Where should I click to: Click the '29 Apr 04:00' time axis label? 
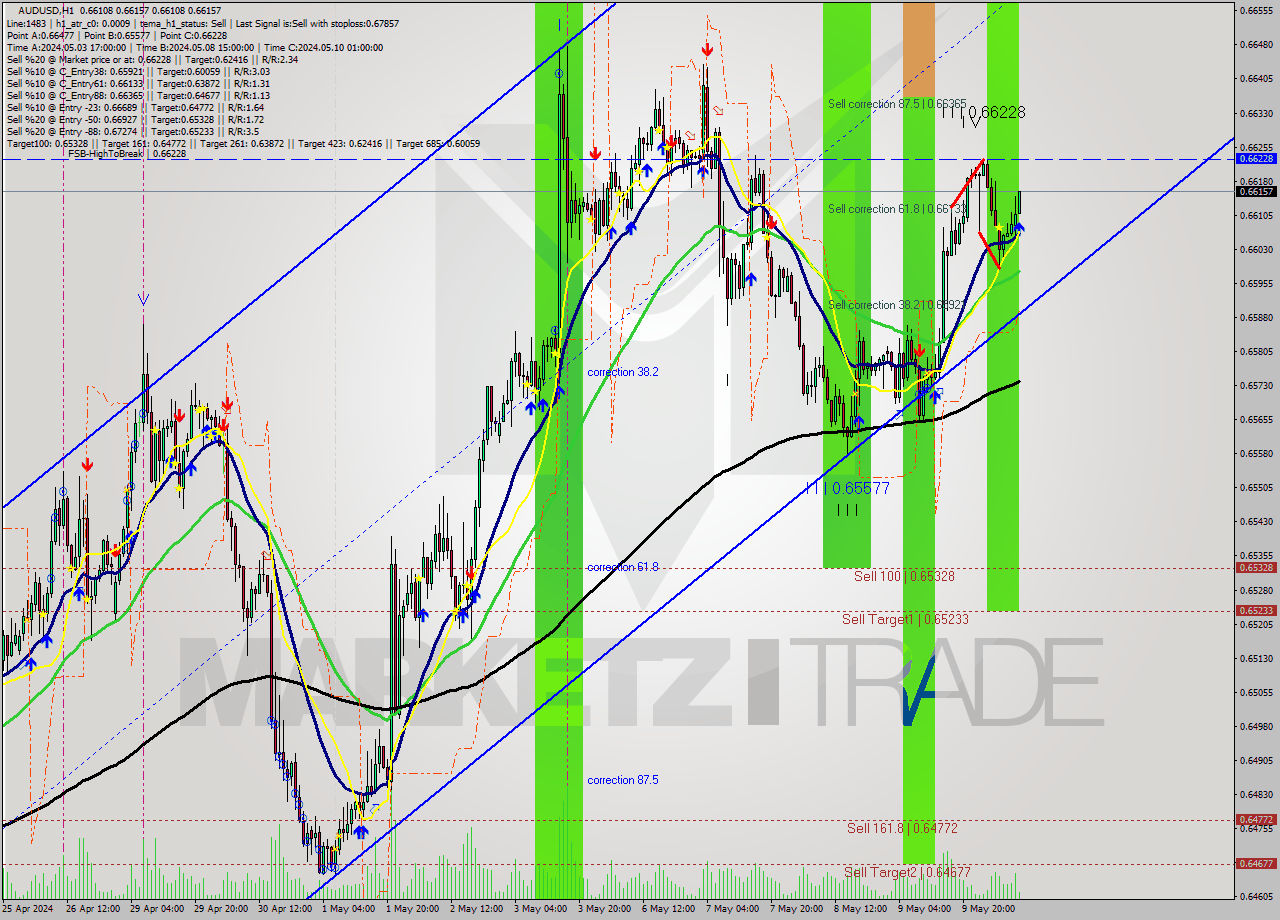pyautogui.click(x=156, y=909)
